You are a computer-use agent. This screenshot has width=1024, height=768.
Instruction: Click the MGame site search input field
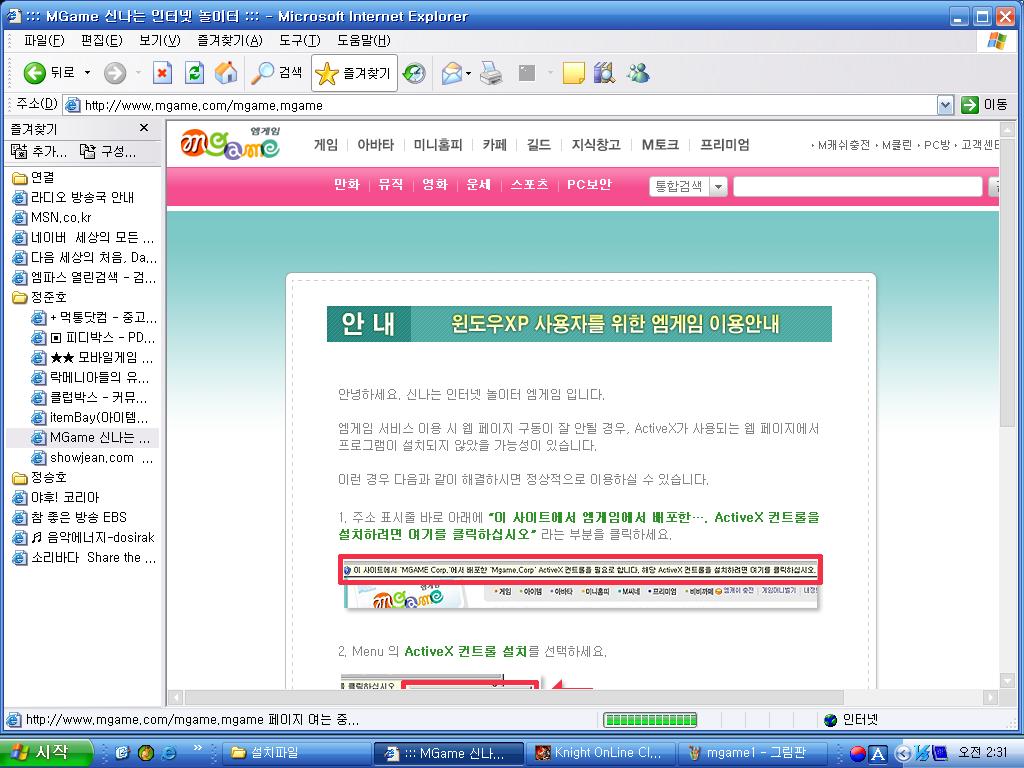click(x=857, y=187)
